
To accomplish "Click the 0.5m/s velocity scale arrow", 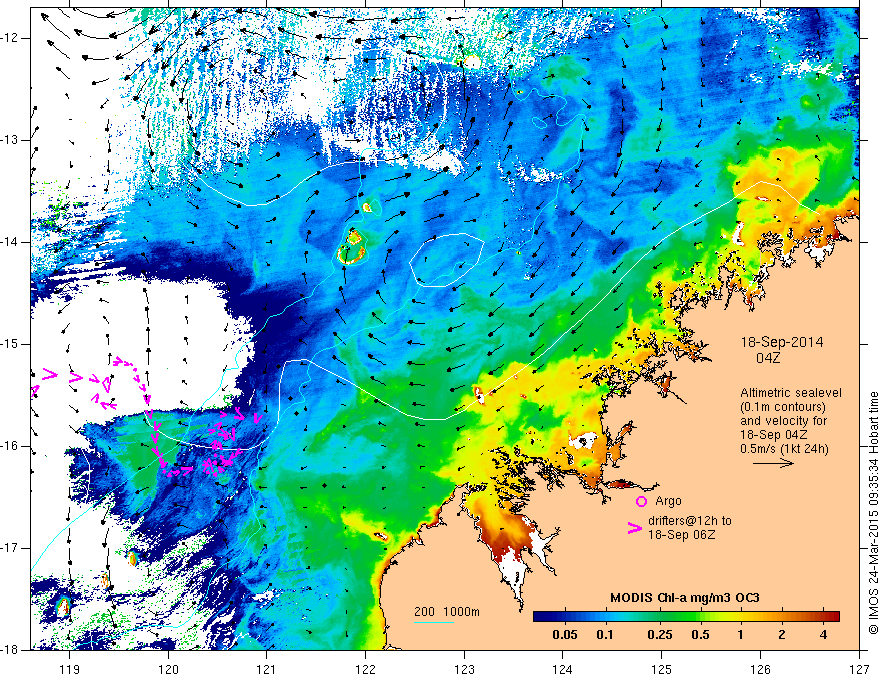I will coord(773,463).
